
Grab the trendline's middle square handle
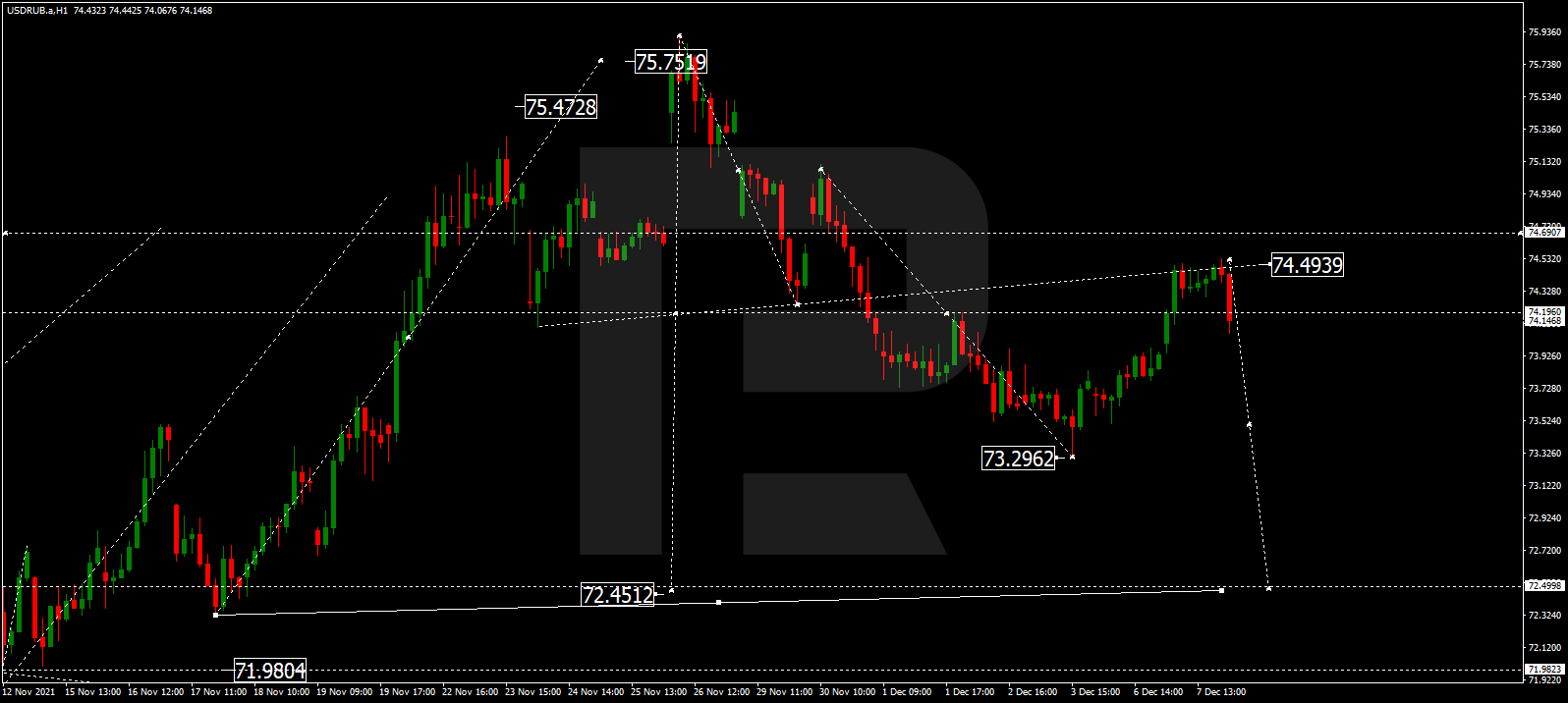tap(719, 602)
